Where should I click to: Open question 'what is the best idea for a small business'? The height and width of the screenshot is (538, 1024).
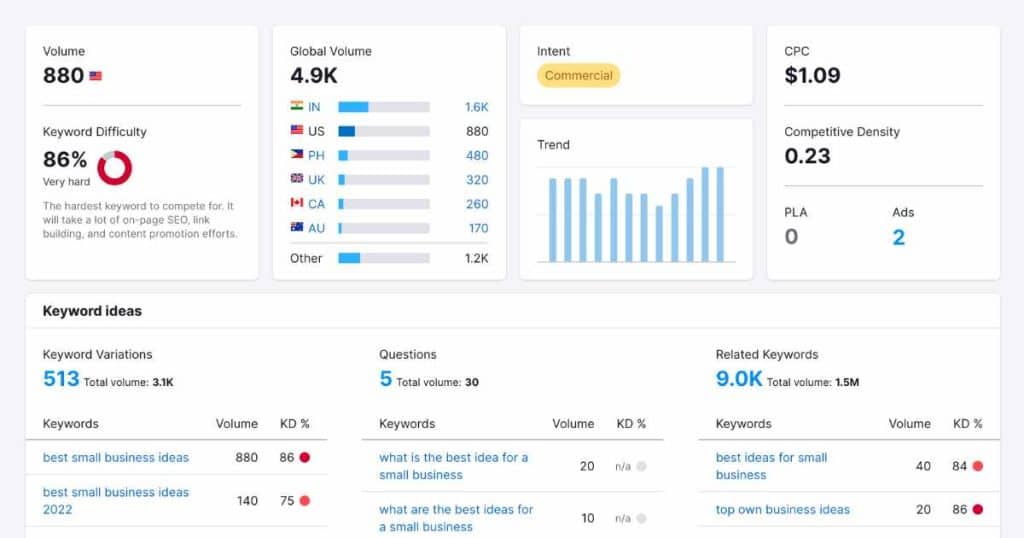(x=453, y=466)
